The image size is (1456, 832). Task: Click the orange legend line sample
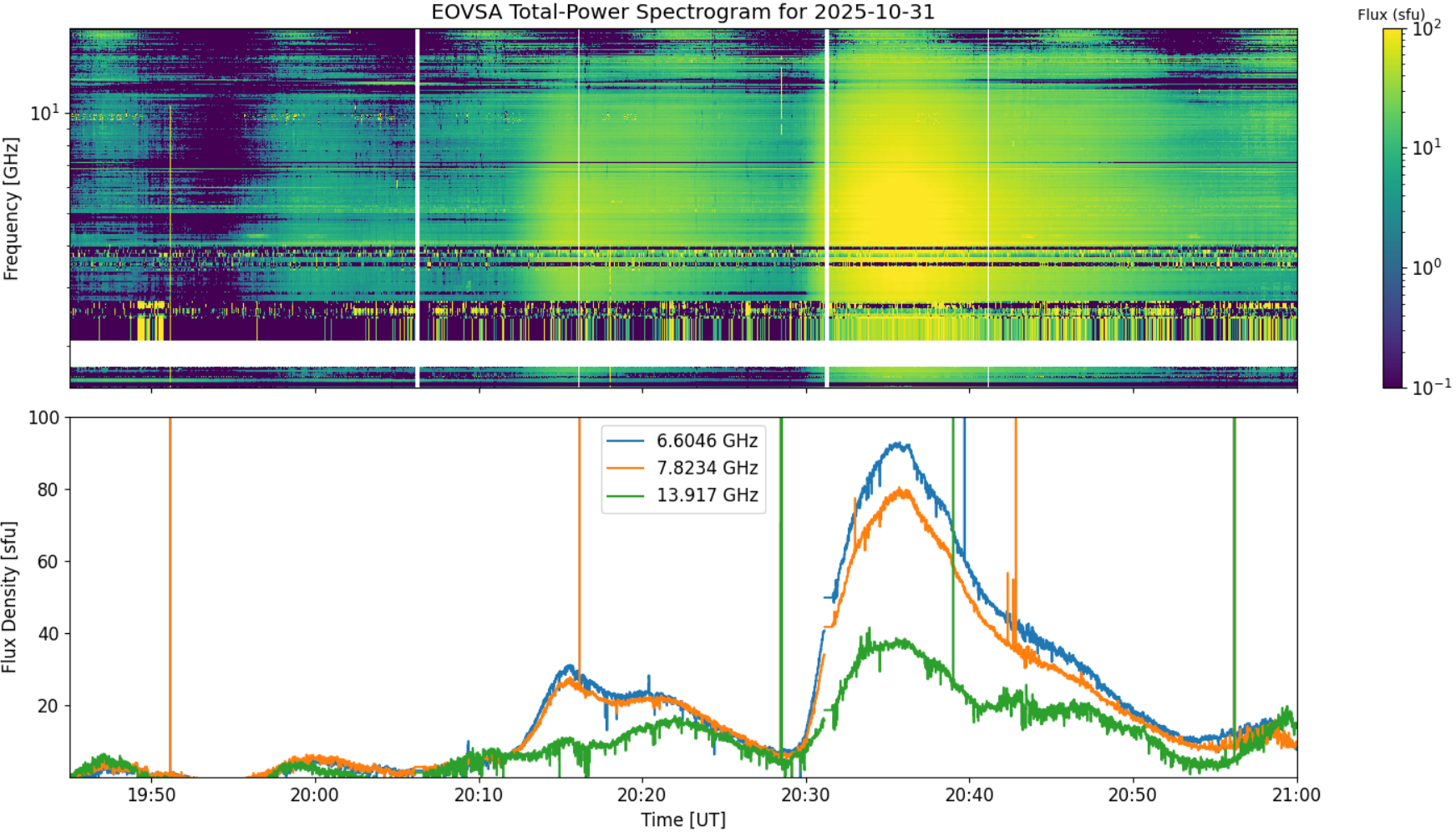pyautogui.click(x=626, y=468)
